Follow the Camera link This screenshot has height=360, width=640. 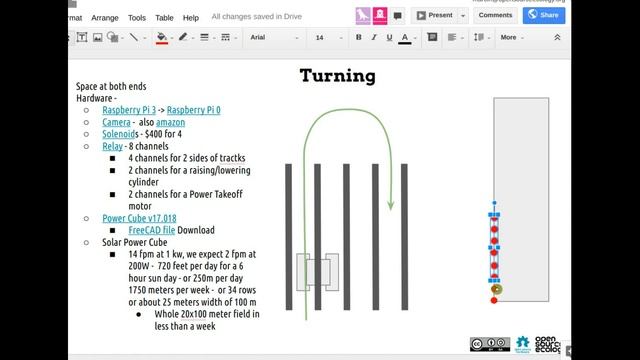tap(116, 122)
